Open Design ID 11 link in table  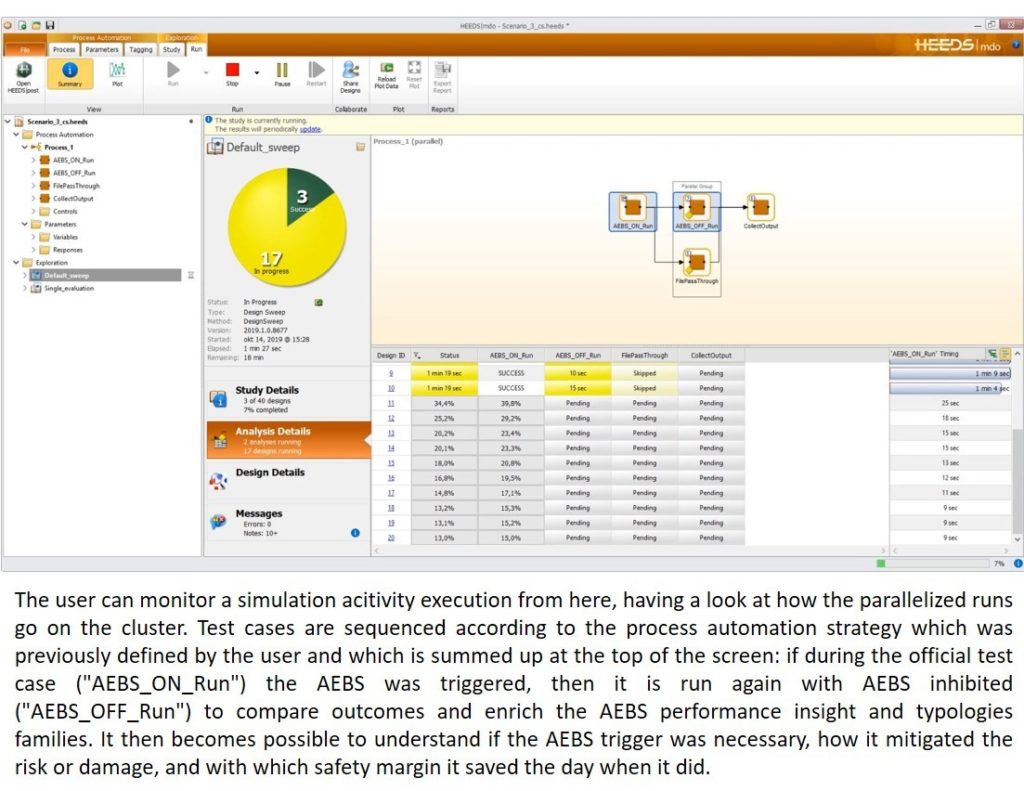[x=390, y=403]
